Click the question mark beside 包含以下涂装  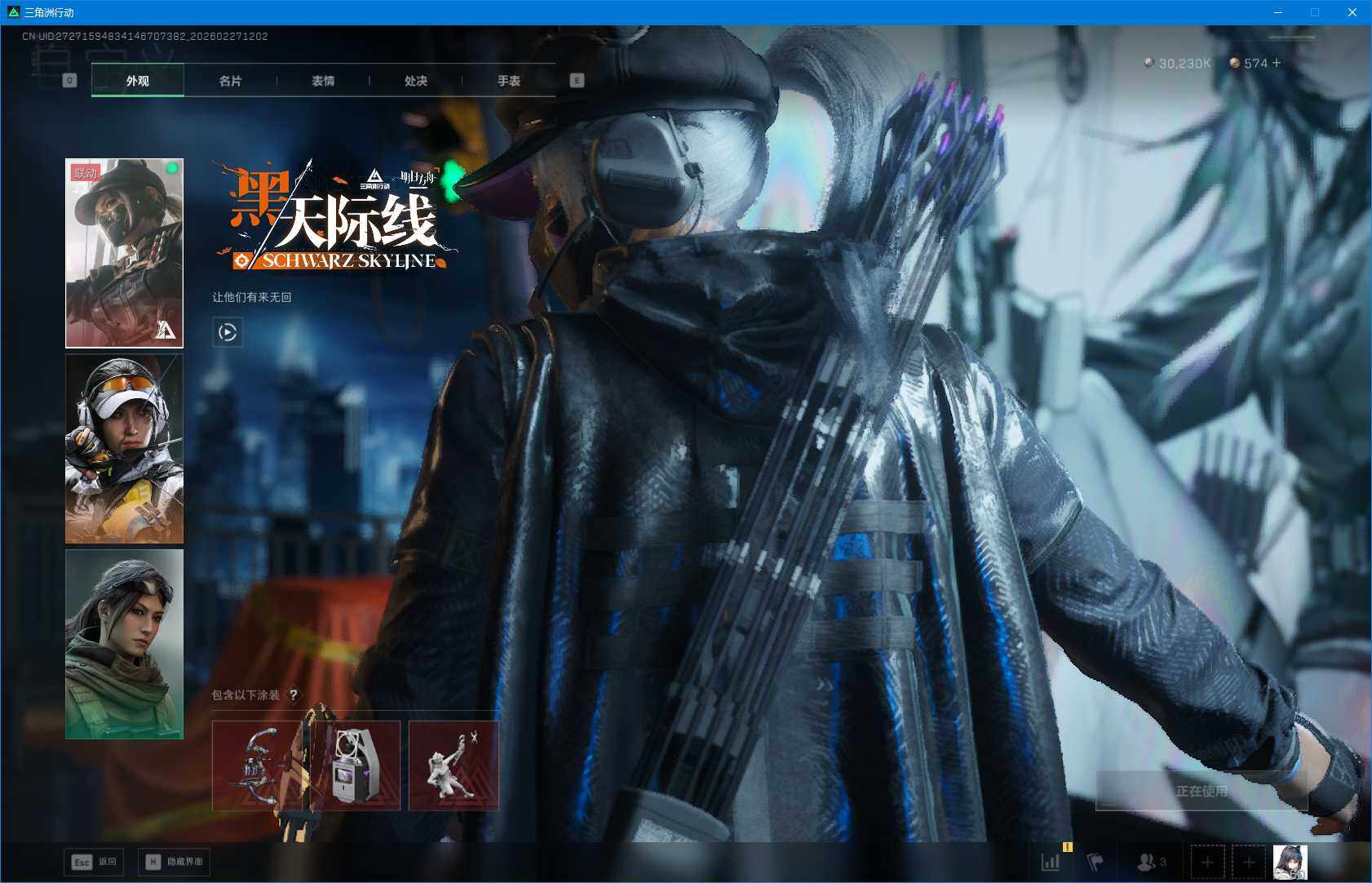tap(293, 695)
